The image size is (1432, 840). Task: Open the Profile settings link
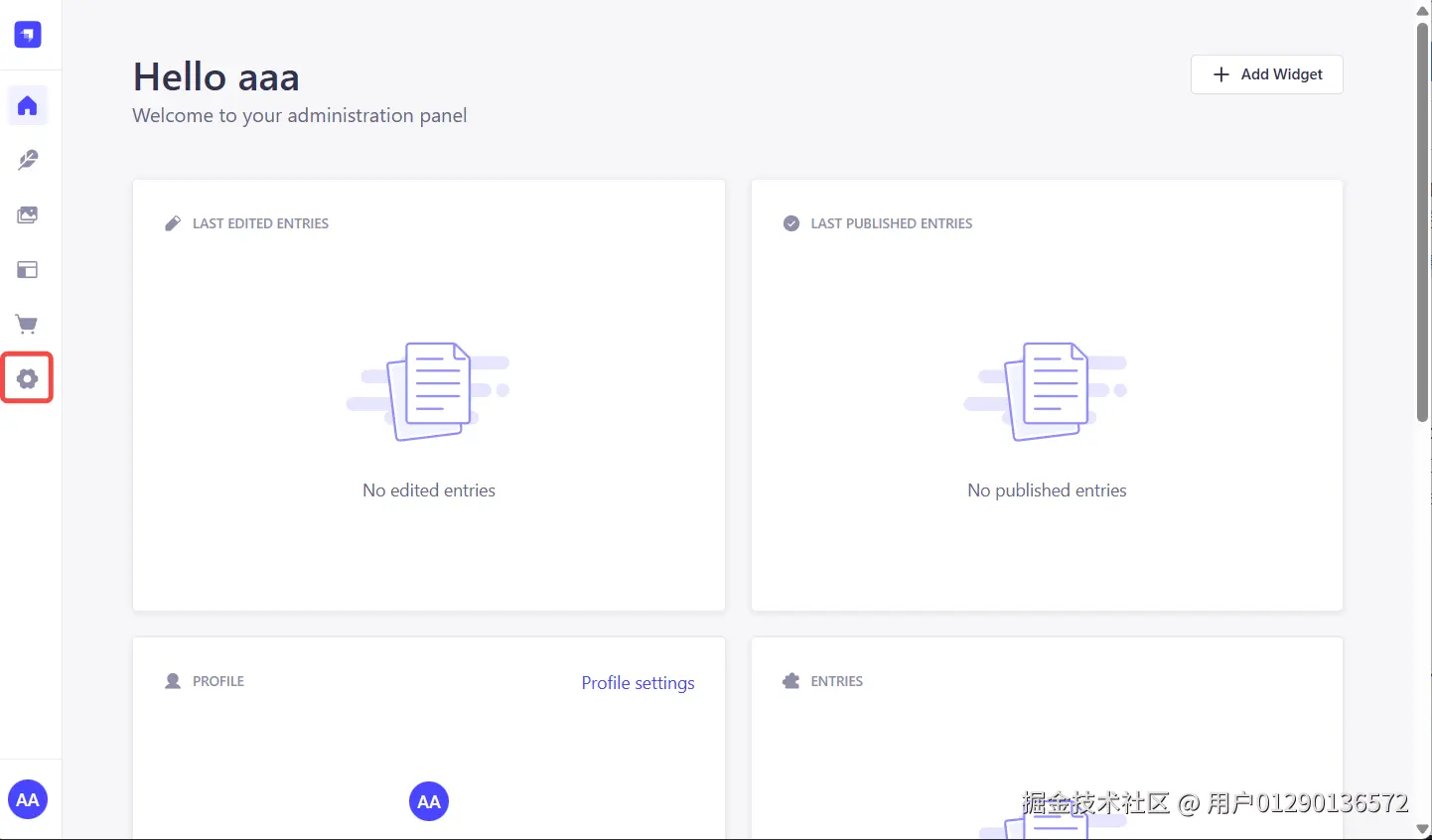click(x=638, y=683)
